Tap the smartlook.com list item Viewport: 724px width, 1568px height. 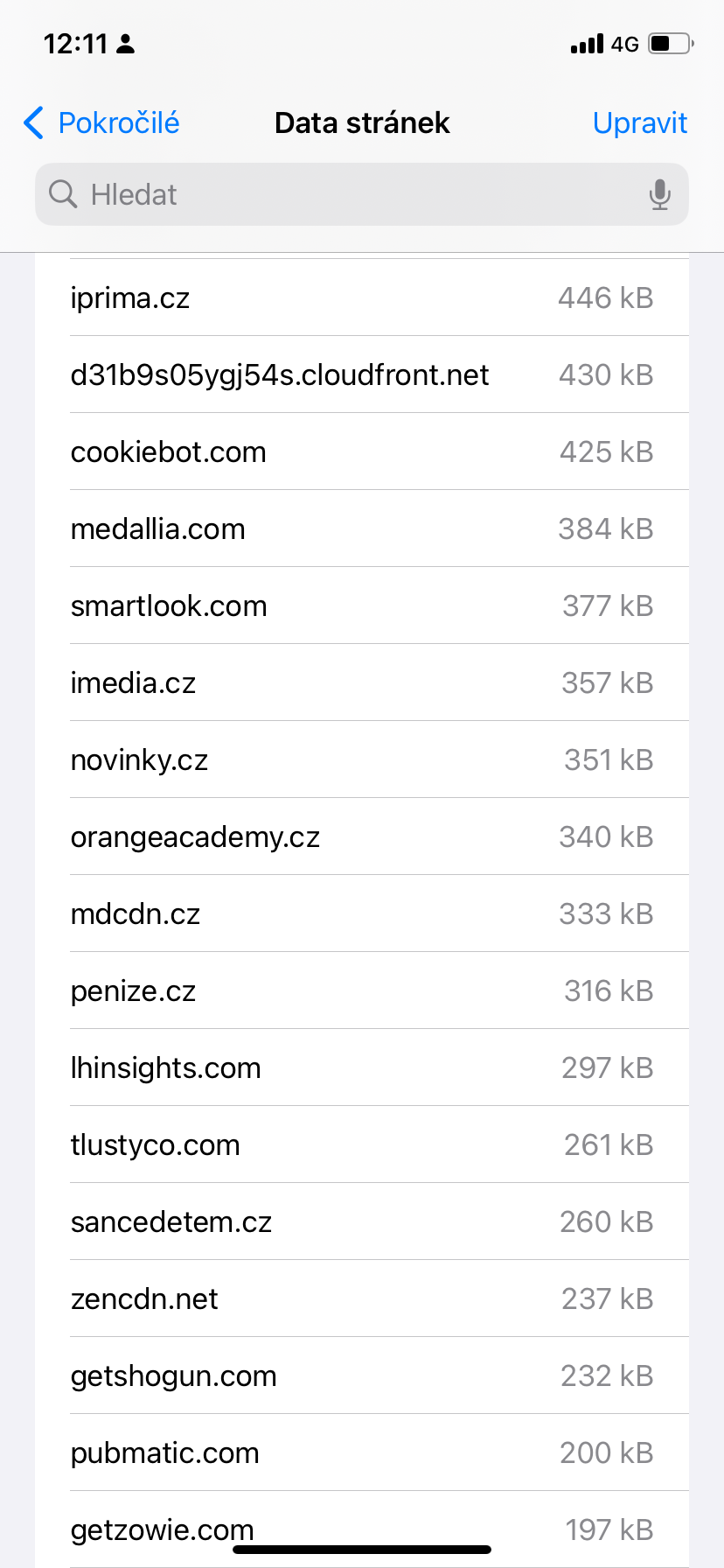pos(362,606)
